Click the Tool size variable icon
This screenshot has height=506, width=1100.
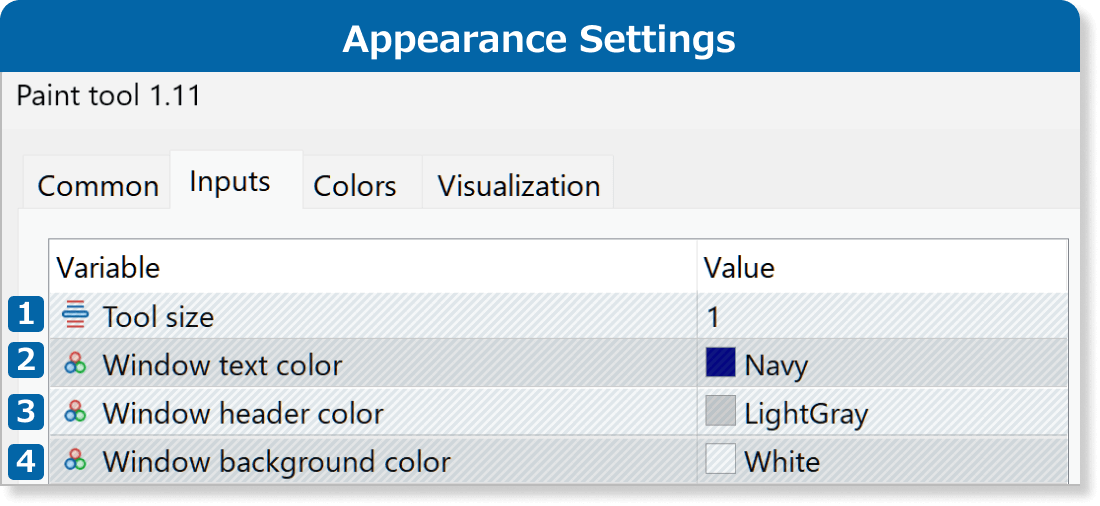pyautogui.click(x=76, y=317)
